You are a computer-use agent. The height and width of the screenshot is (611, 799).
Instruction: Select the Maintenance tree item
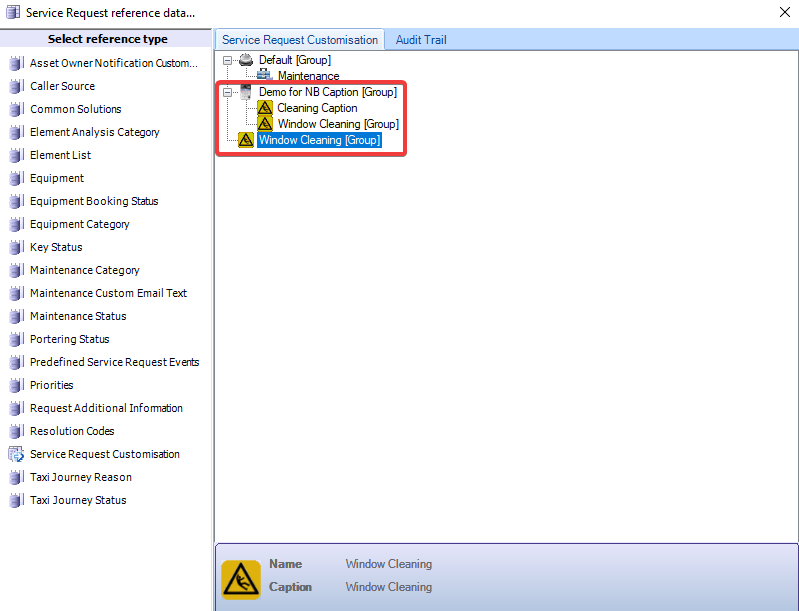coord(308,76)
